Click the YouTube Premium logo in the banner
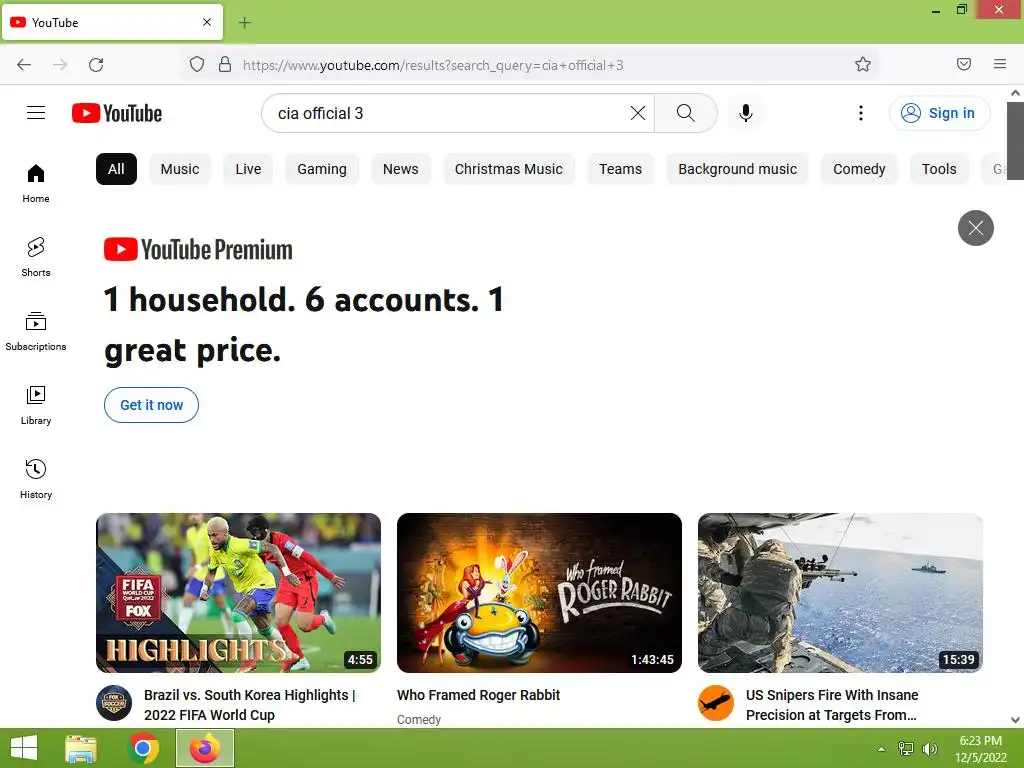This screenshot has height=768, width=1024. coord(199,249)
